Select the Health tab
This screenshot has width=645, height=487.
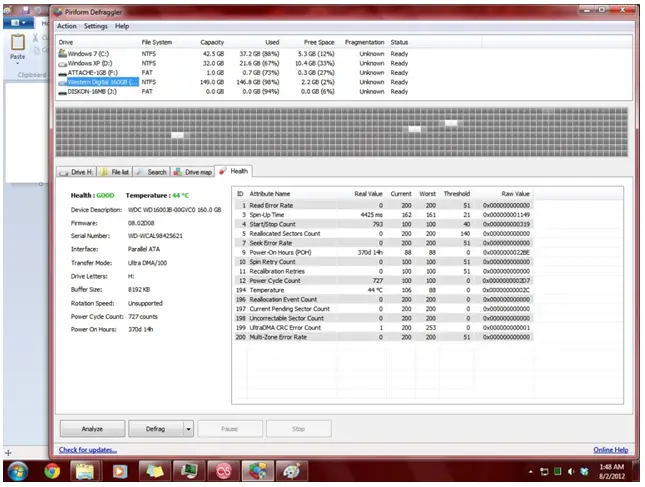click(234, 171)
